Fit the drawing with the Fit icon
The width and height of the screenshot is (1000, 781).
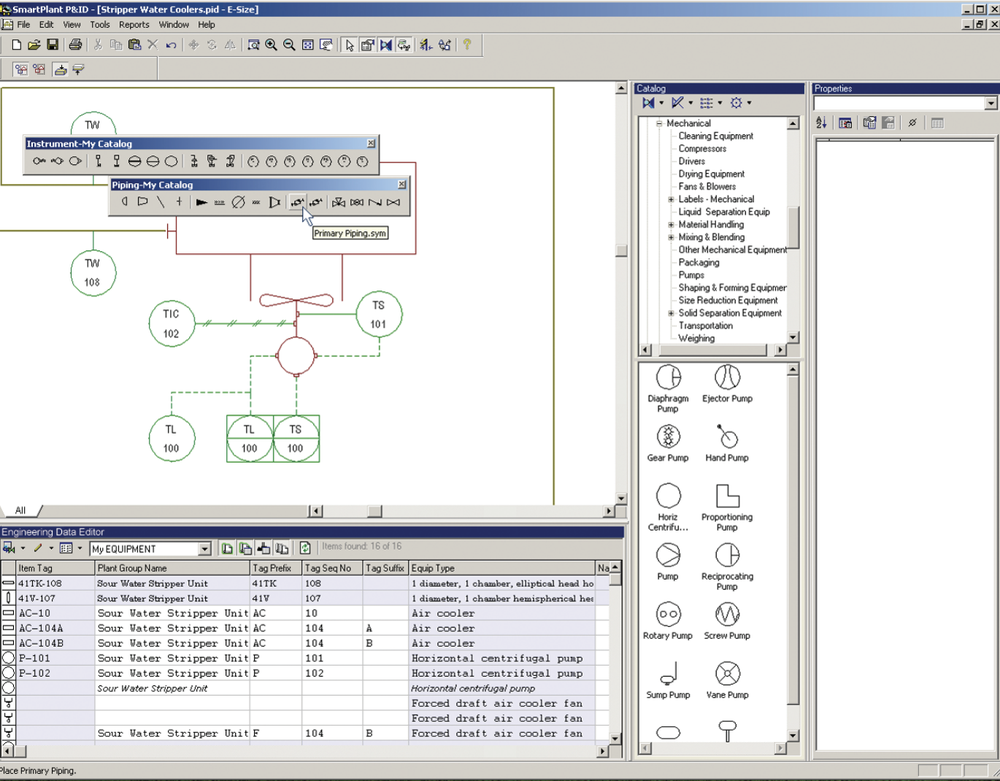307,45
